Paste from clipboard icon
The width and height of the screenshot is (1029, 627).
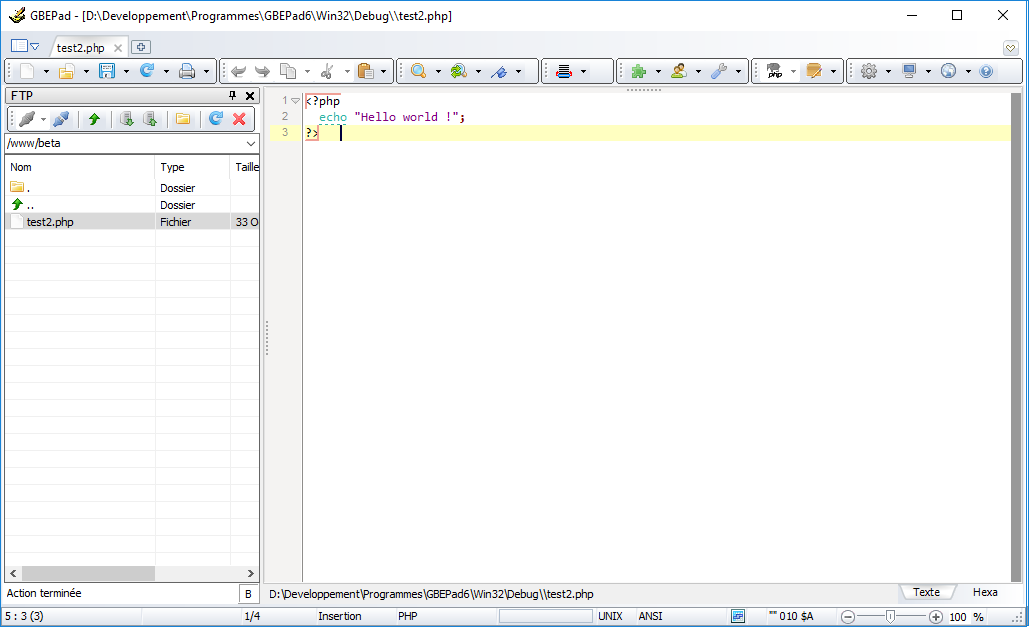366,71
